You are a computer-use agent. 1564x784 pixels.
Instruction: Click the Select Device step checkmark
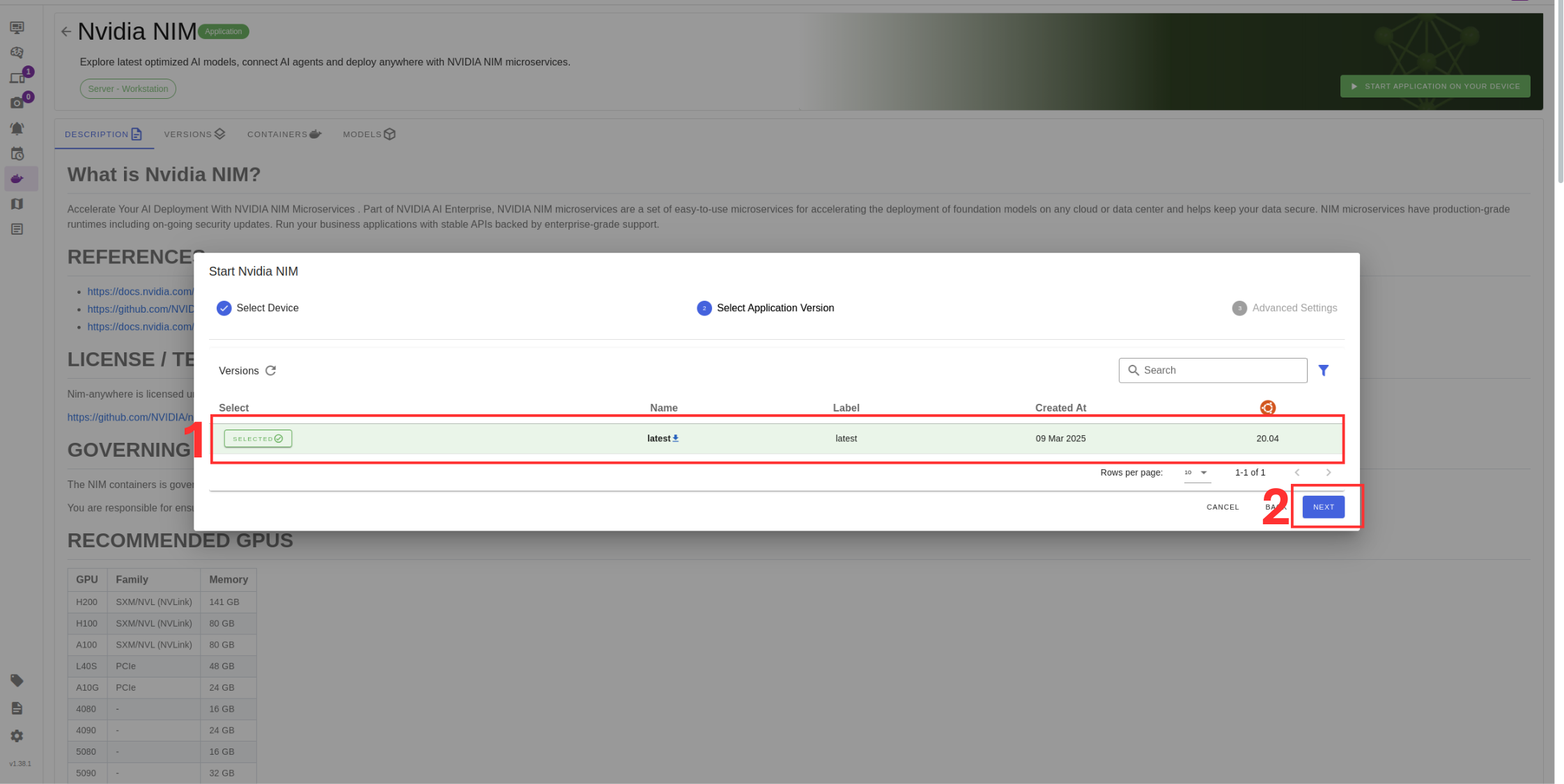(x=224, y=308)
